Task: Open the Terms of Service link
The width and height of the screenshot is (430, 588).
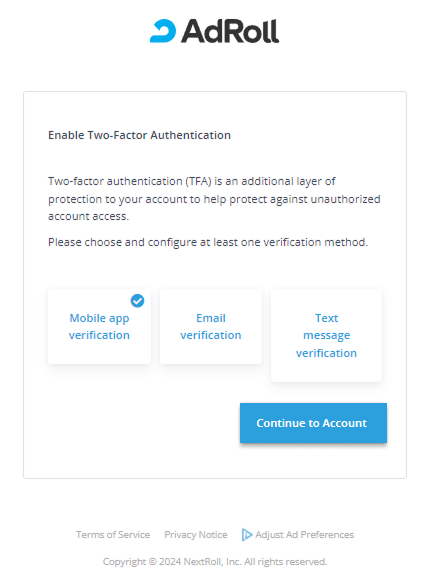Action: [x=113, y=535]
